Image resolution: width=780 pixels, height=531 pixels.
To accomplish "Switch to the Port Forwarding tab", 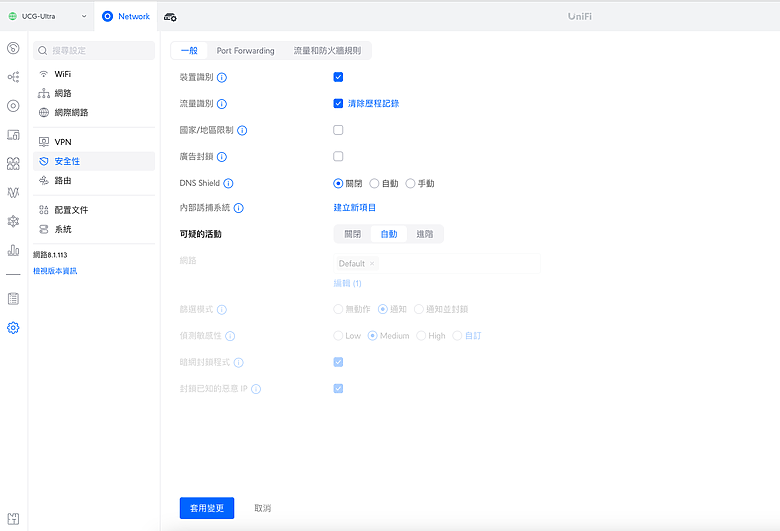I will [x=245, y=51].
